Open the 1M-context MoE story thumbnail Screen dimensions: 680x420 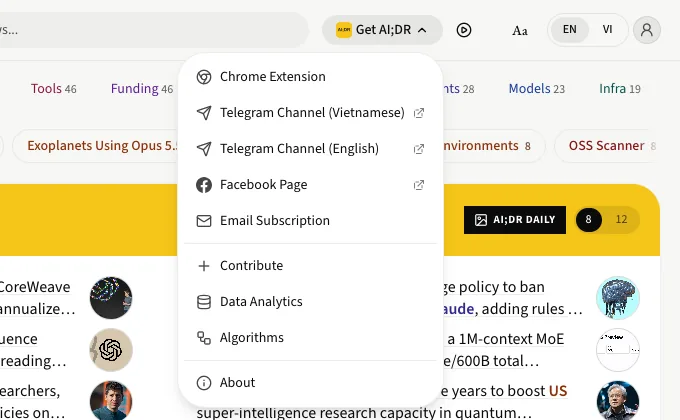(618, 350)
